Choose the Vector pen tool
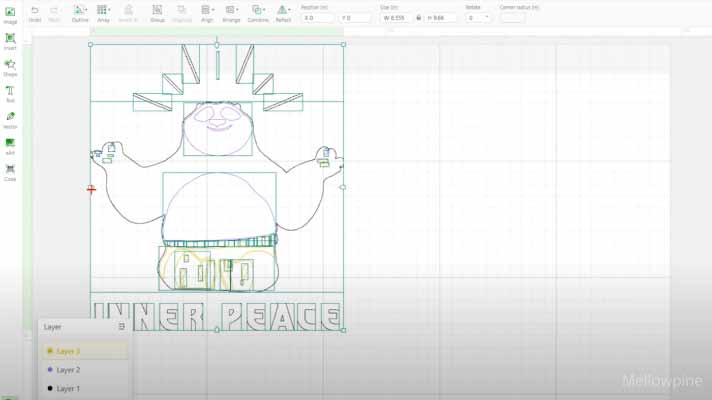 10,118
